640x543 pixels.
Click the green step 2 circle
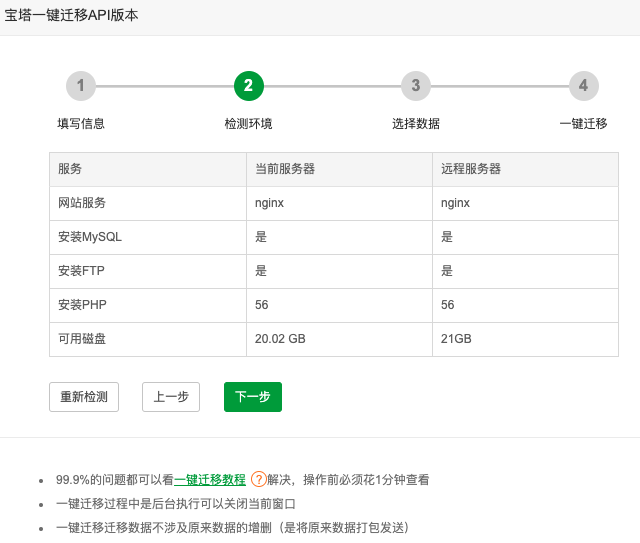(249, 86)
